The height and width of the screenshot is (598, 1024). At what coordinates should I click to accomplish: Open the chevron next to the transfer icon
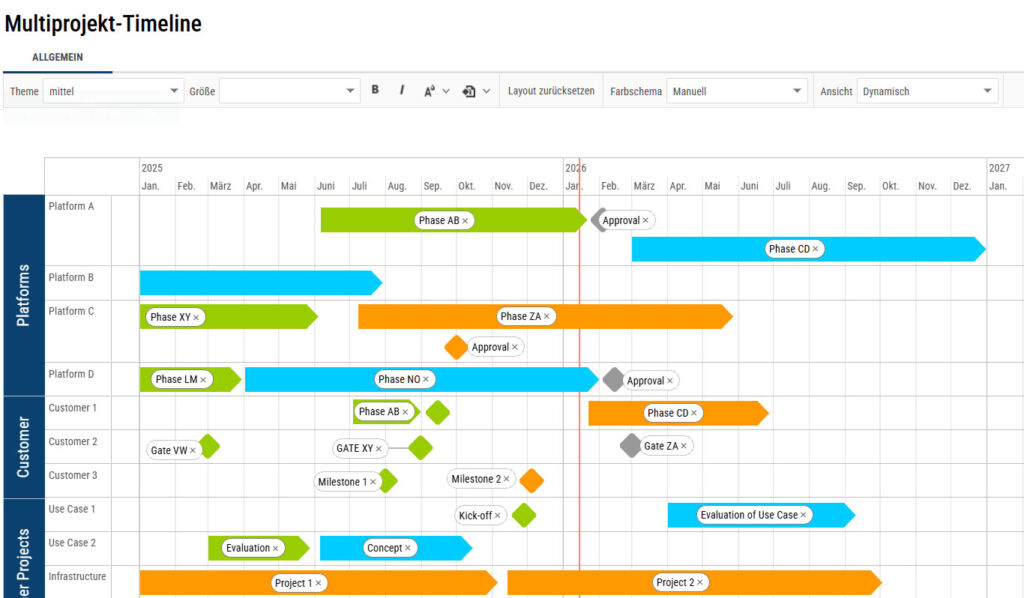(x=486, y=90)
